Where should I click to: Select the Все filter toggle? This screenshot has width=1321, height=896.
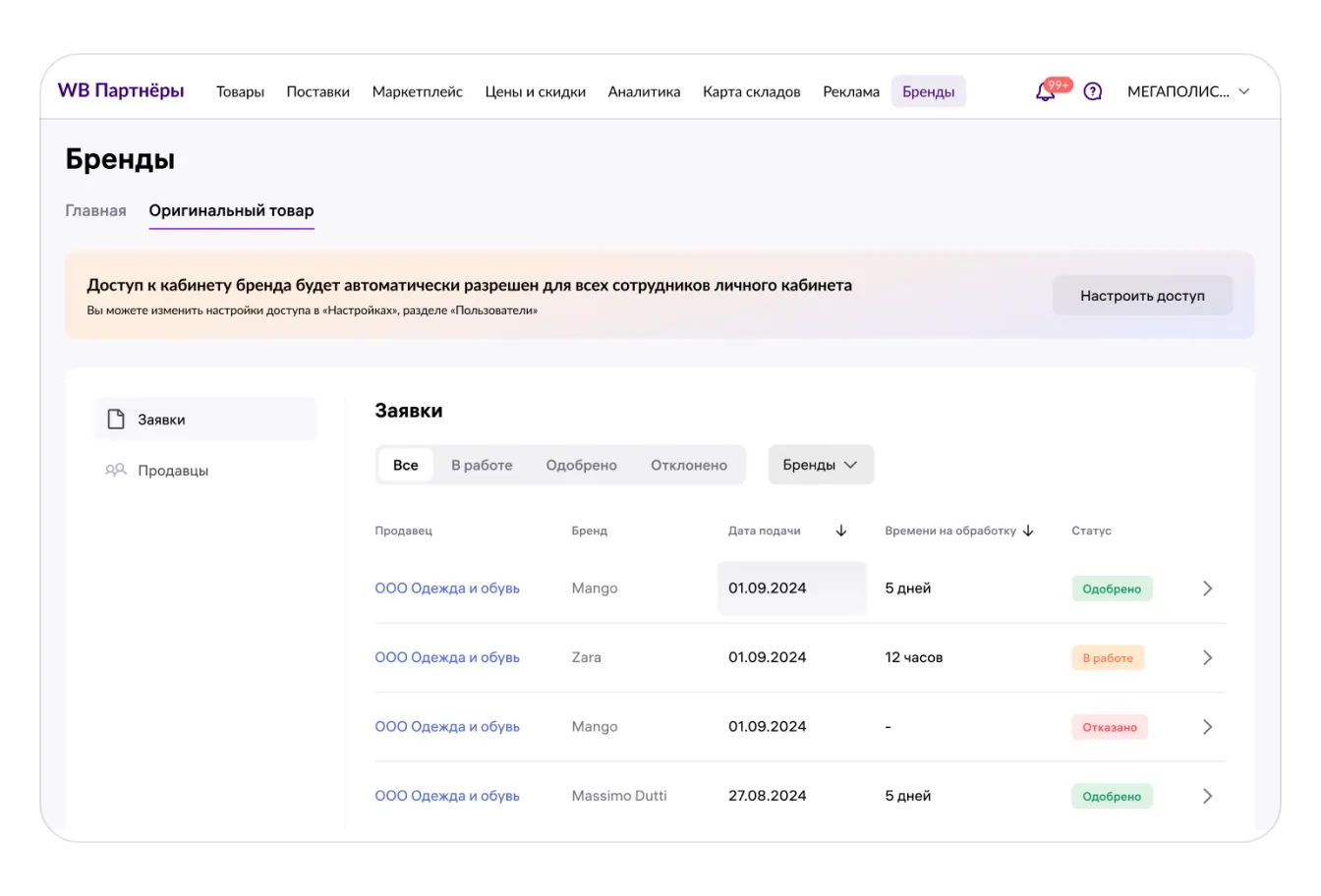(406, 466)
